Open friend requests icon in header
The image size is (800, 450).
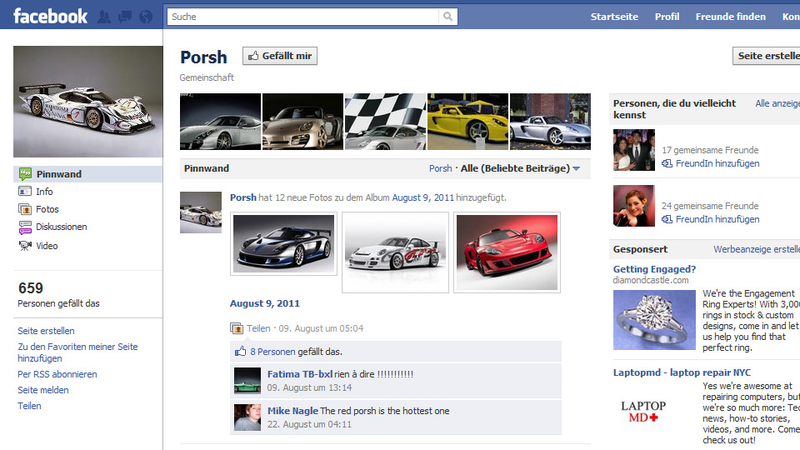(104, 17)
